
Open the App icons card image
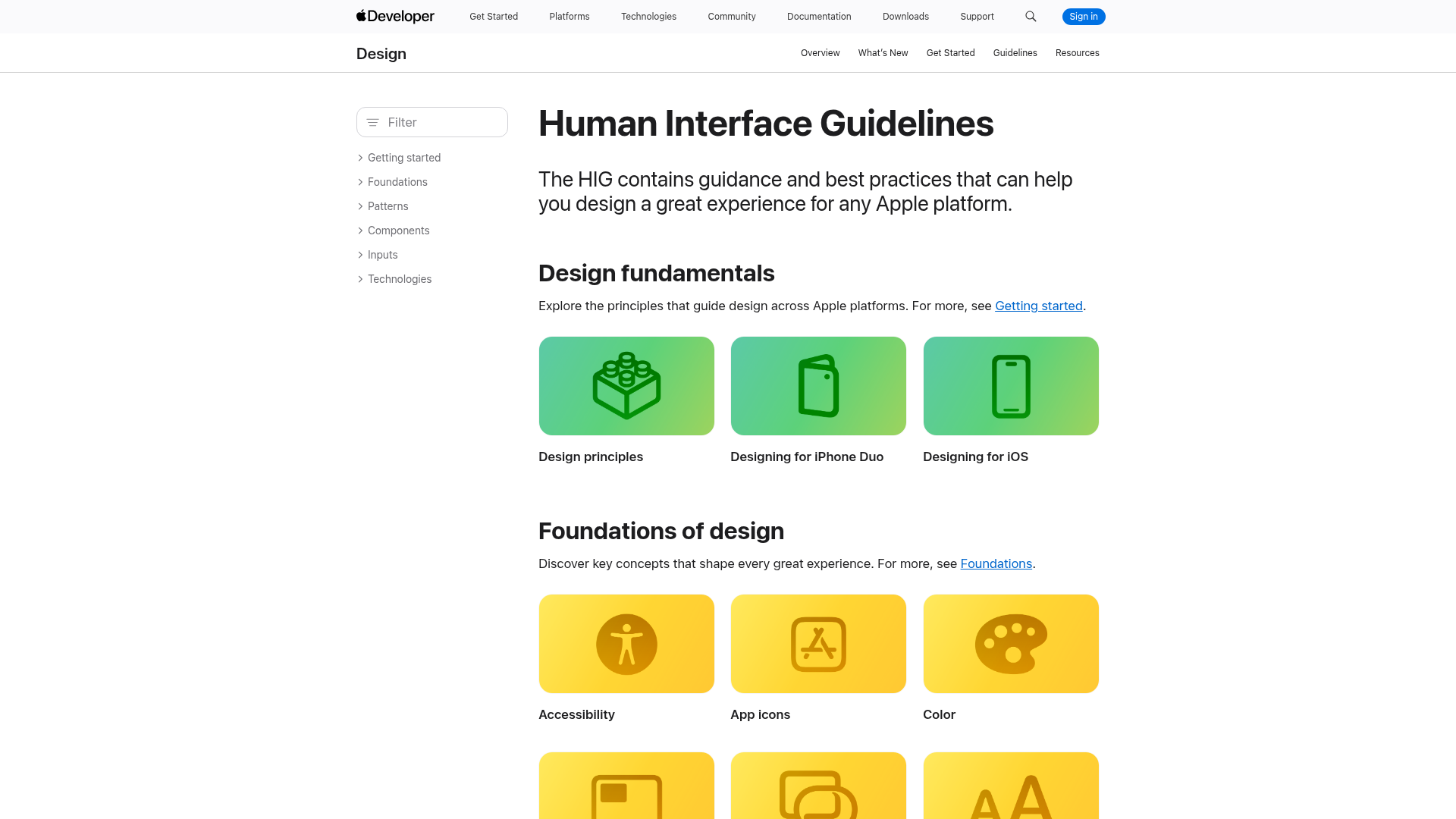click(x=818, y=644)
